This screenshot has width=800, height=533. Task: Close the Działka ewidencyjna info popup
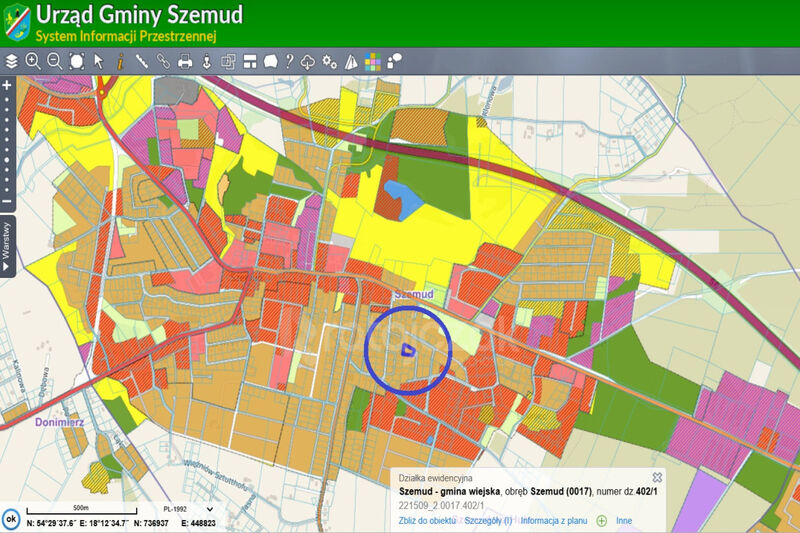[x=657, y=477]
